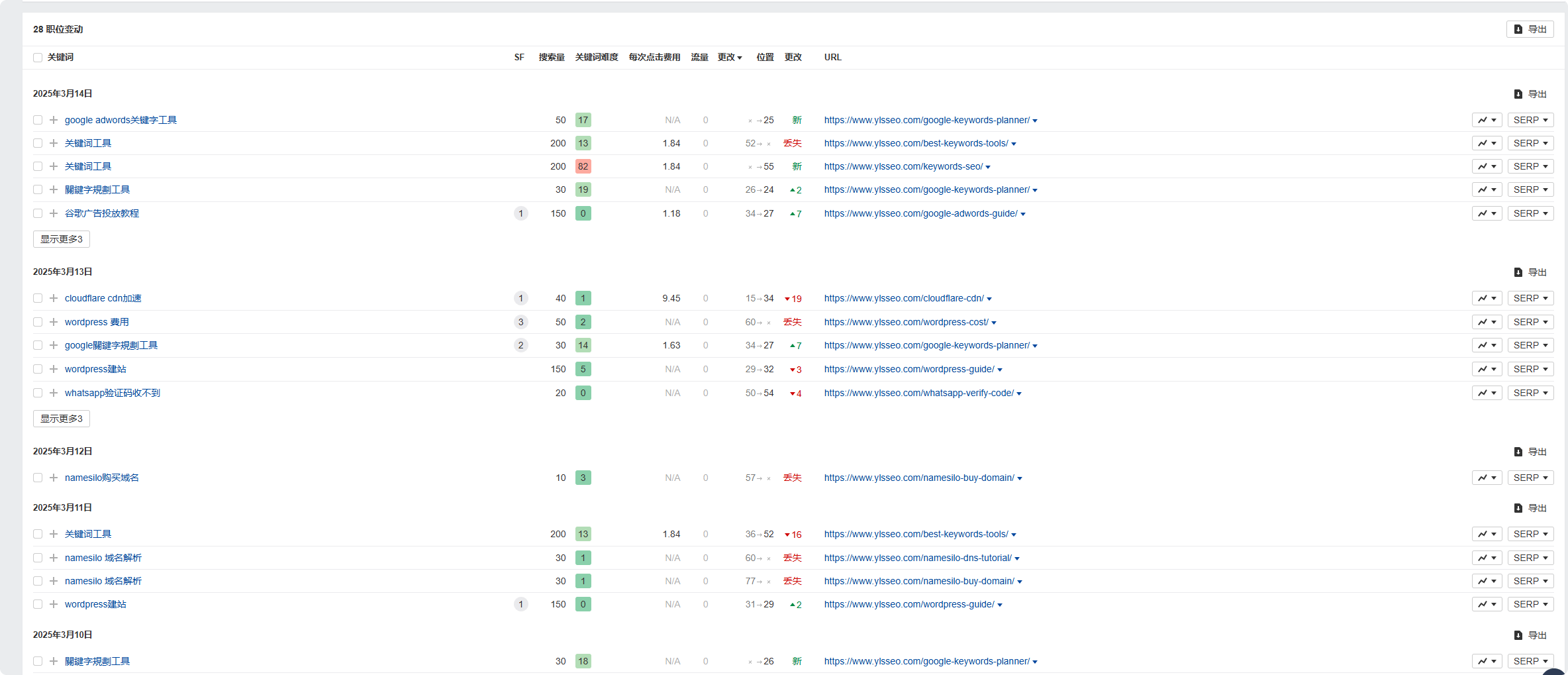The image size is (1568, 675).
Task: Export the 2025年3月12日 date group
Action: point(1530,452)
